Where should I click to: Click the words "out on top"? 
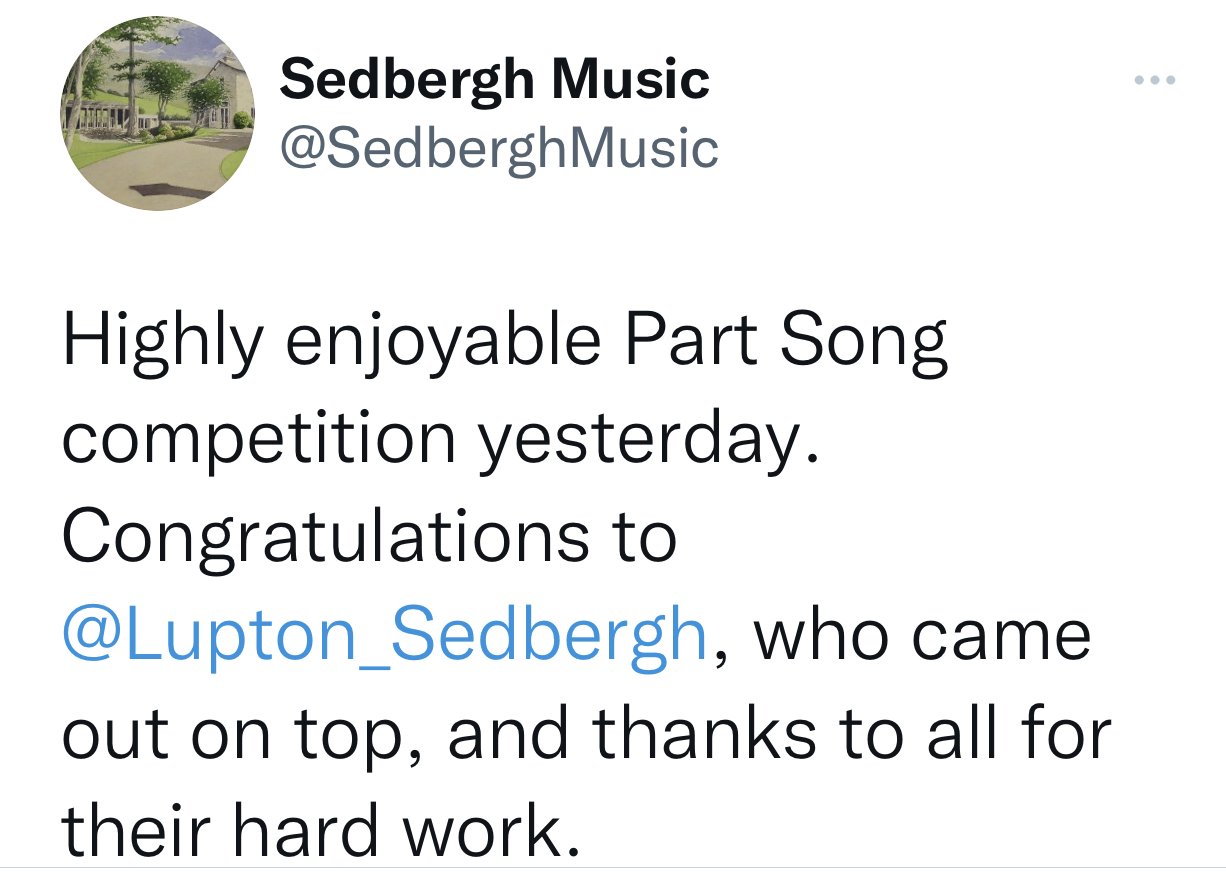pos(242,734)
